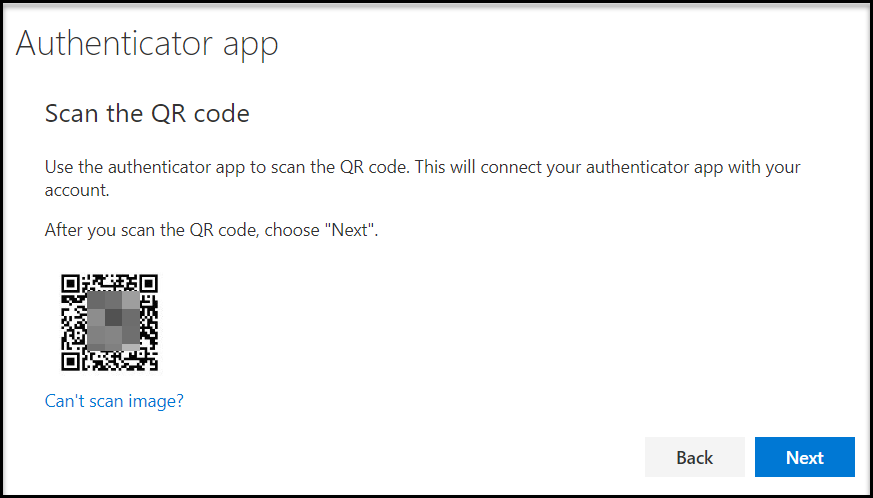Viewport: 873px width, 498px height.
Task: Click the QR code image
Action: 110,323
